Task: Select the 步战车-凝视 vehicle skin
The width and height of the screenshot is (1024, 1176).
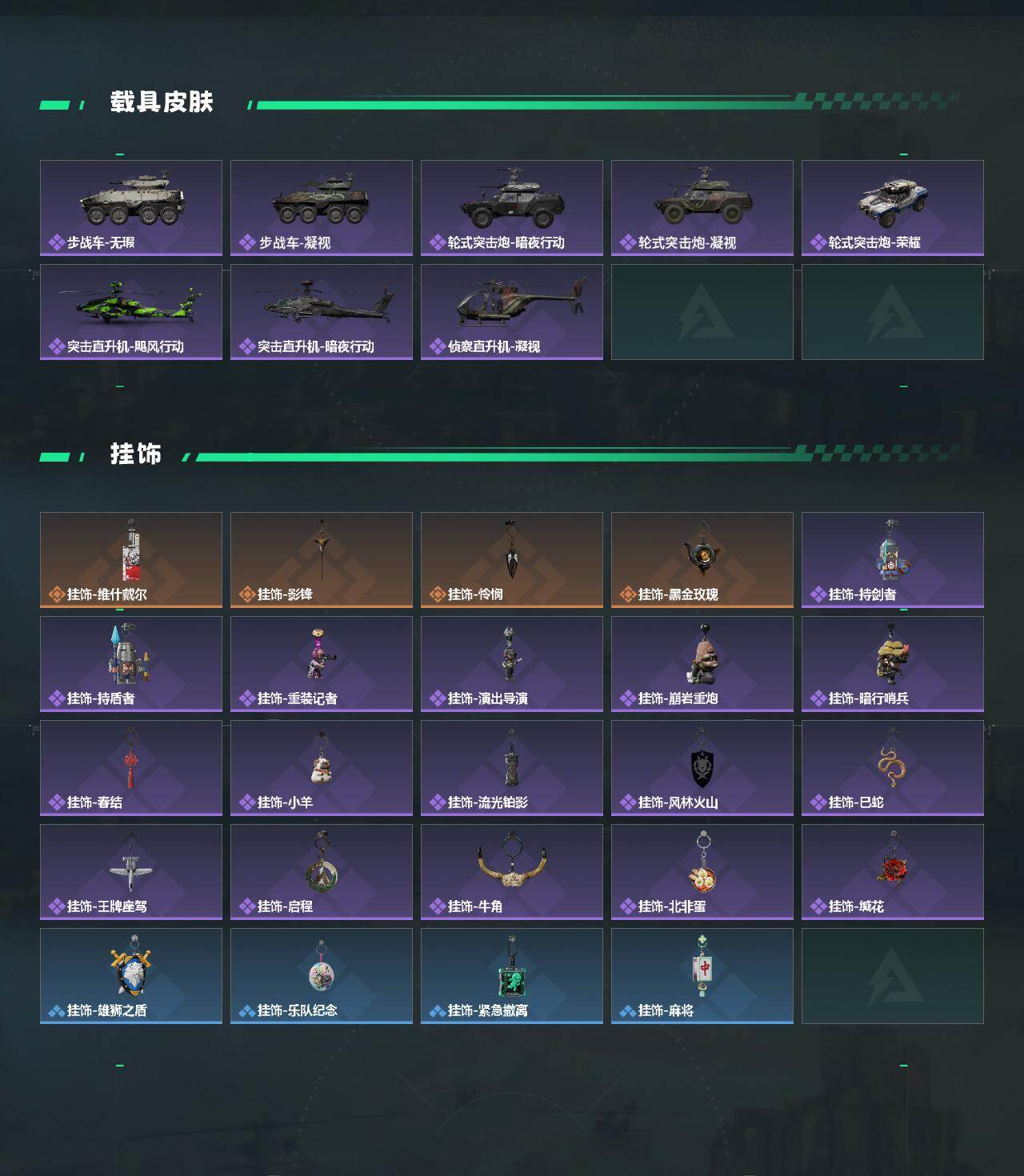Action: pyautogui.click(x=322, y=208)
